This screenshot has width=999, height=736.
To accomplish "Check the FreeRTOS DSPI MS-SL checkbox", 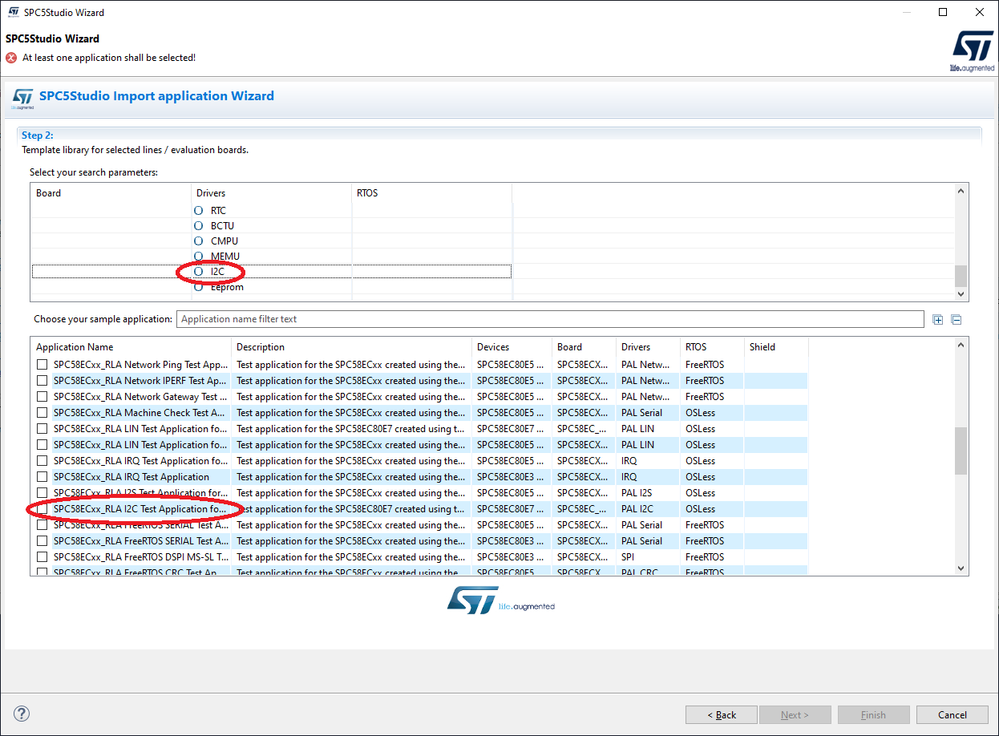I will coord(42,557).
